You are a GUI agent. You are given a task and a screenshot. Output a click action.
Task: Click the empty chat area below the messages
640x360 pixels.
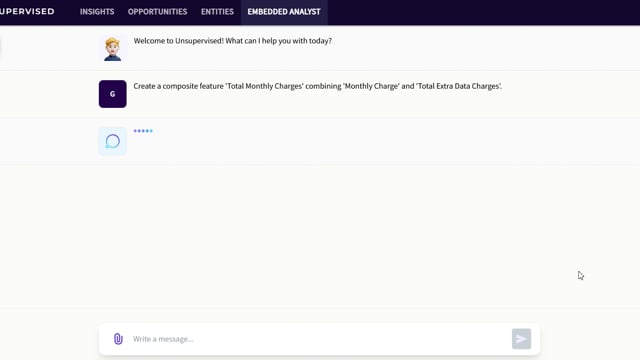[x=320, y=235]
